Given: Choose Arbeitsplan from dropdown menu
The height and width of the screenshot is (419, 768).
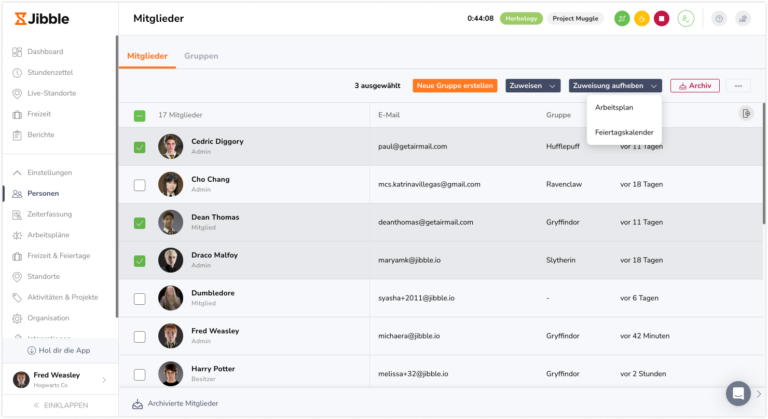Looking at the screenshot, I should pos(614,107).
